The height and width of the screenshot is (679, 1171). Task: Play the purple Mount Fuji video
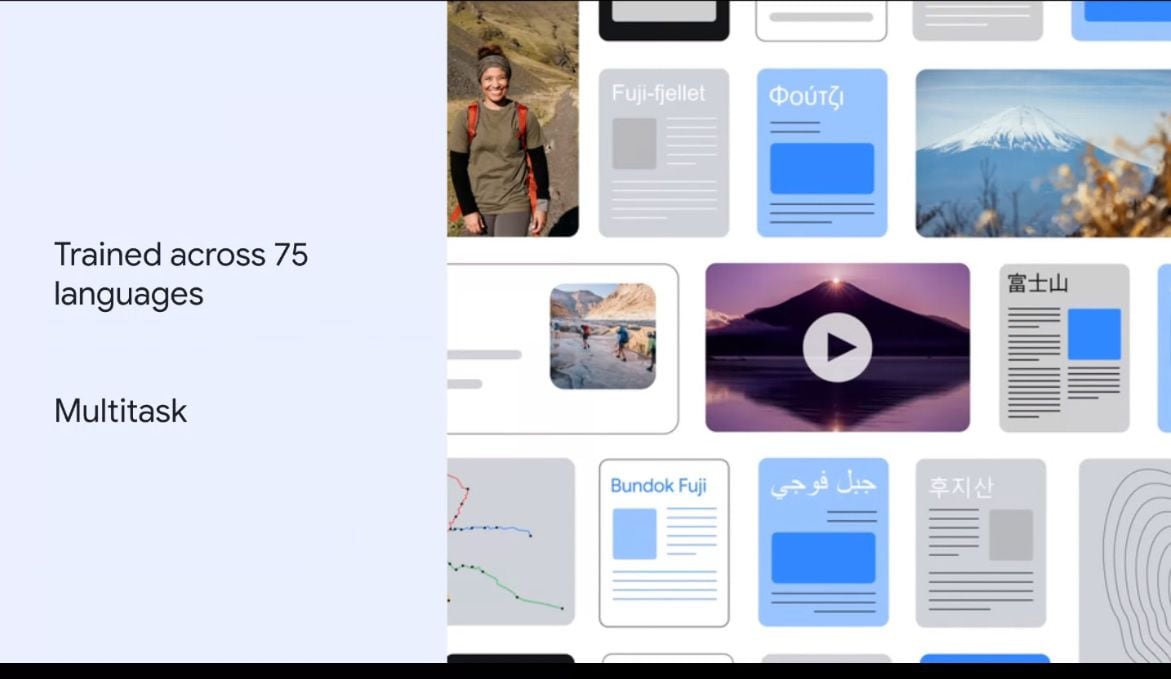coord(837,347)
